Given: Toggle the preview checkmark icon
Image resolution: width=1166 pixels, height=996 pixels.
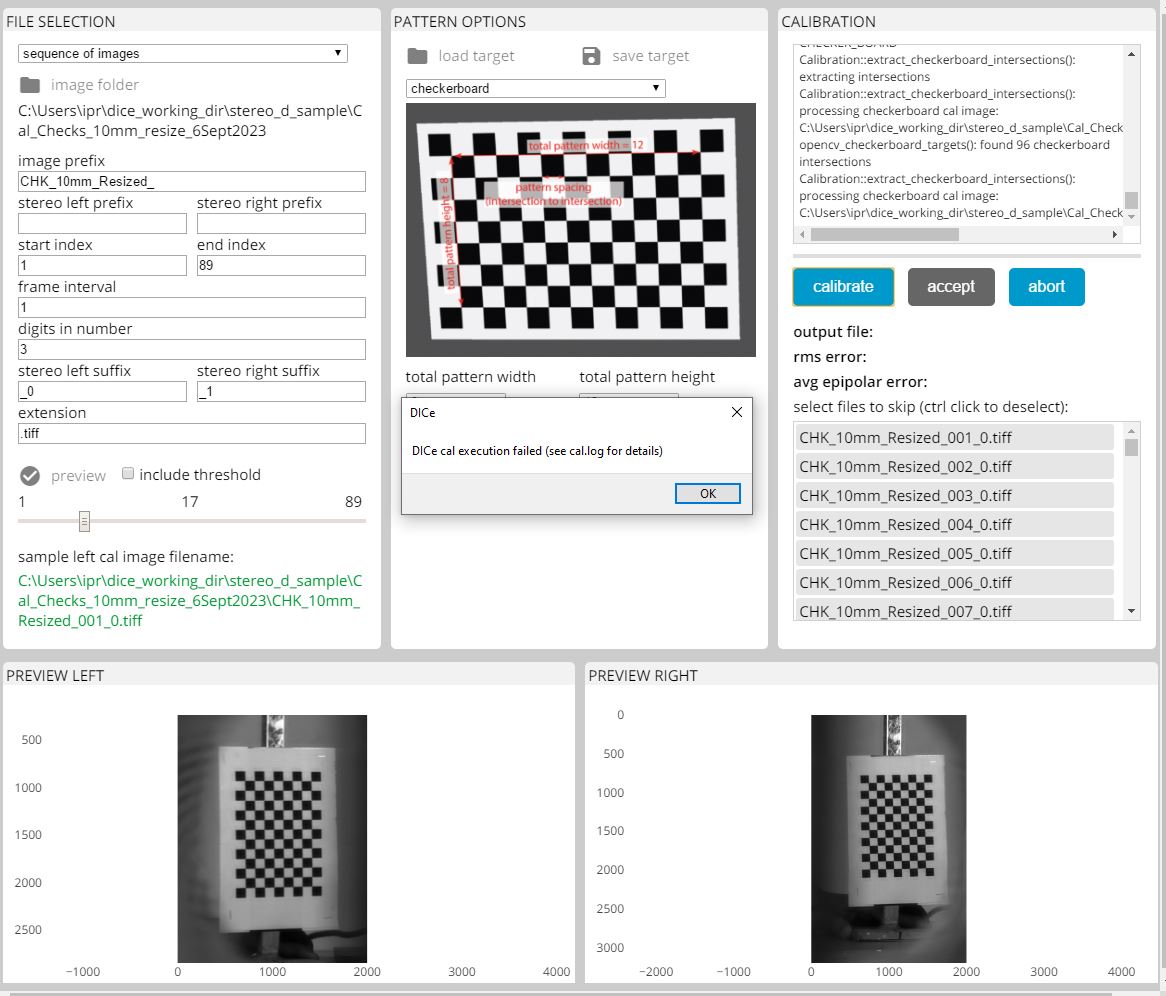Looking at the screenshot, I should 28,475.
